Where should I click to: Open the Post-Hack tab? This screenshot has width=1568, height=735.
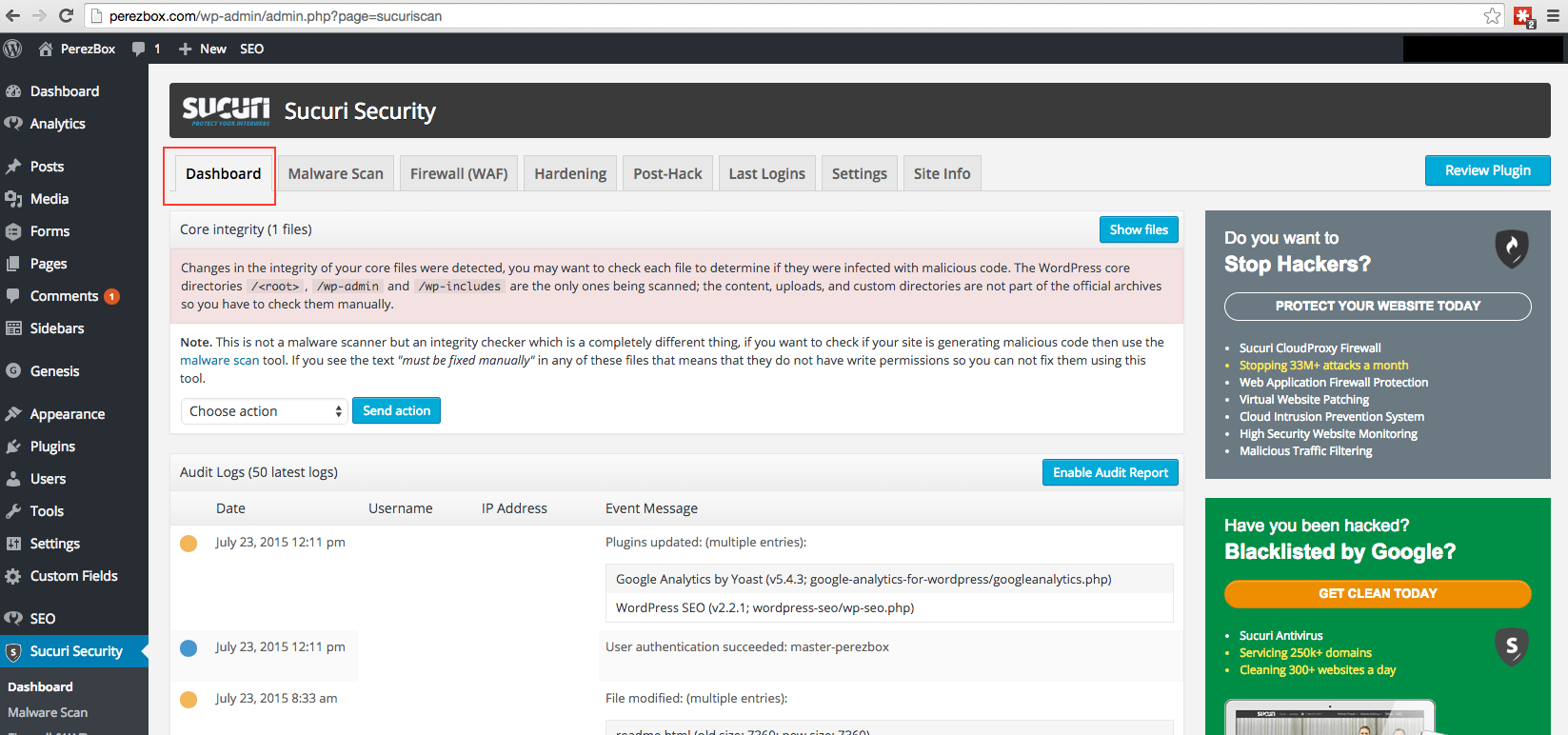click(x=667, y=173)
